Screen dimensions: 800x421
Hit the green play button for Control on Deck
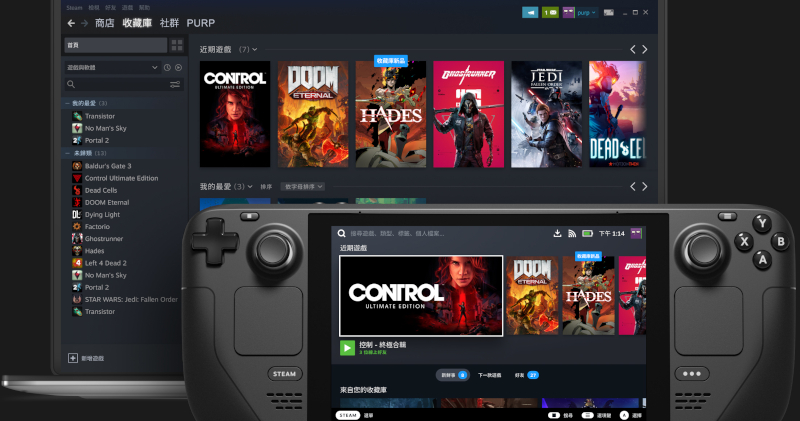[347, 348]
